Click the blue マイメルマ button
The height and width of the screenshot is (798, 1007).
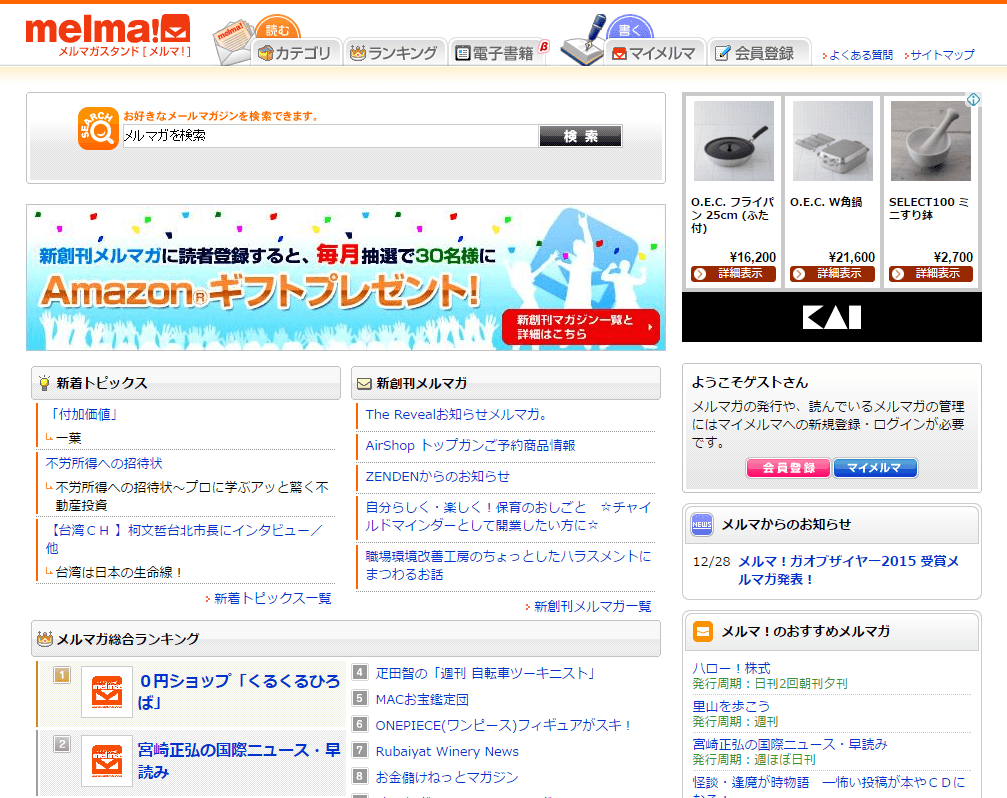(875, 468)
